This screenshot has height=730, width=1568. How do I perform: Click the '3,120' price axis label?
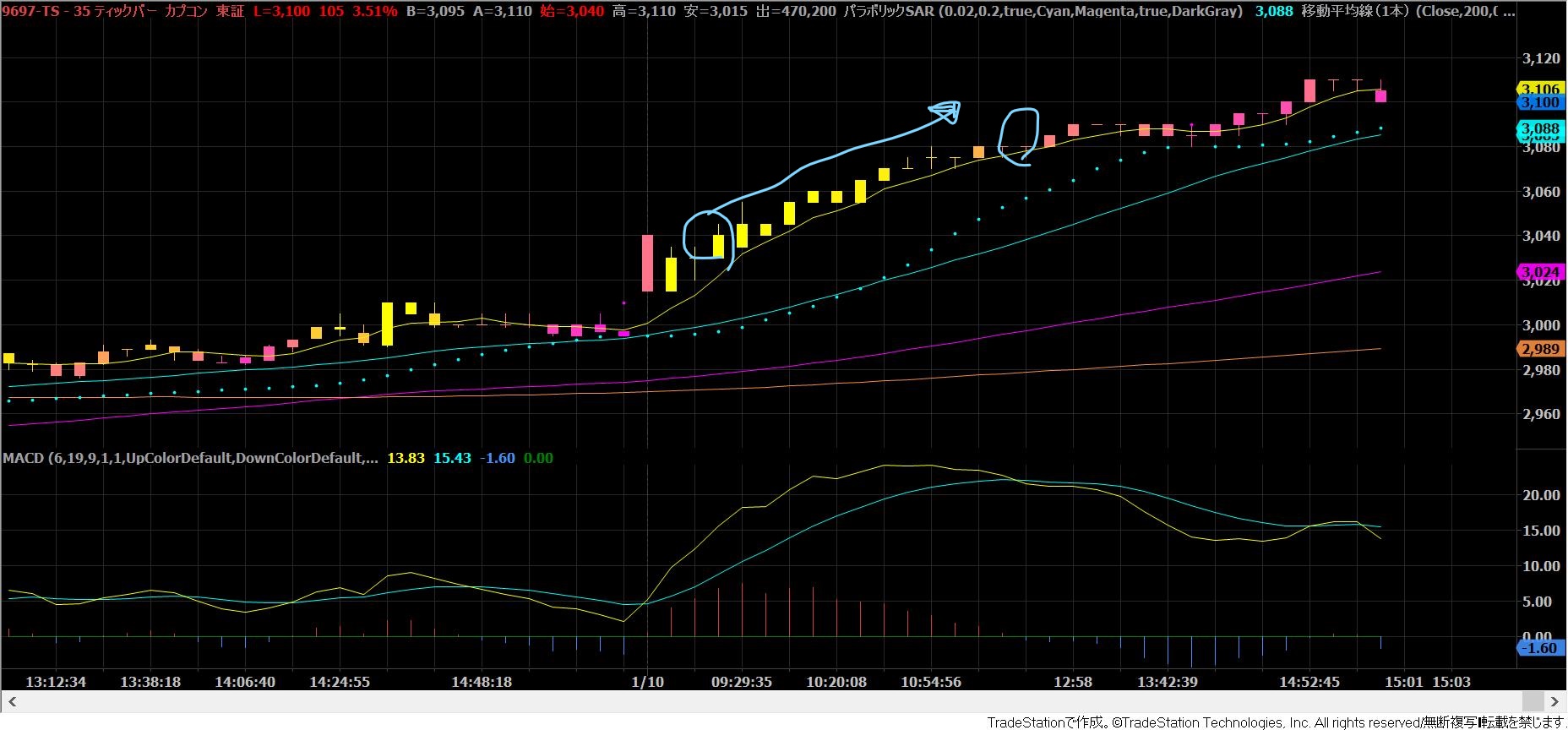pos(1541,58)
